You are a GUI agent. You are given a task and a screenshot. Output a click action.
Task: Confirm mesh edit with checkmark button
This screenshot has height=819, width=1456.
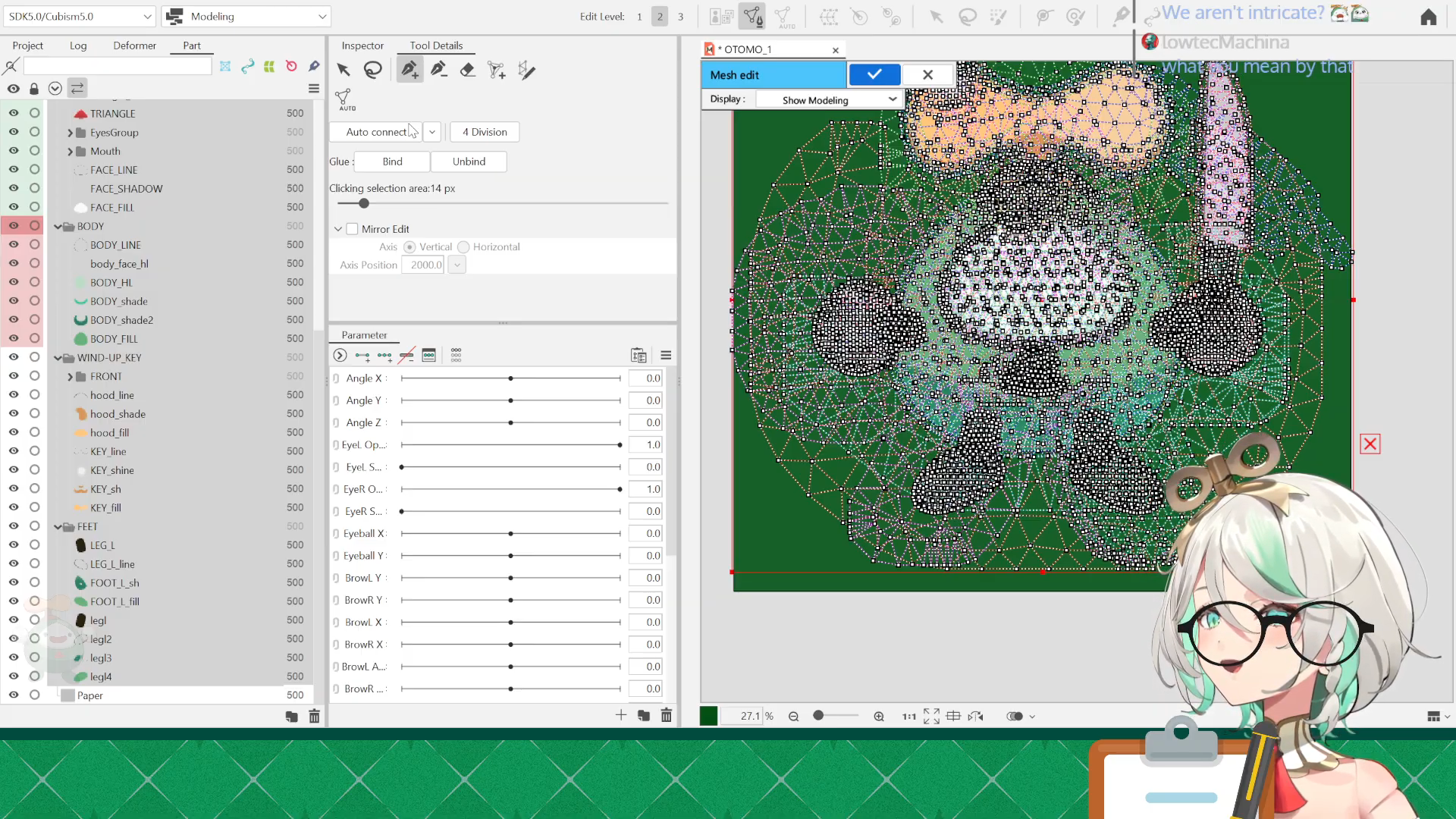point(874,74)
